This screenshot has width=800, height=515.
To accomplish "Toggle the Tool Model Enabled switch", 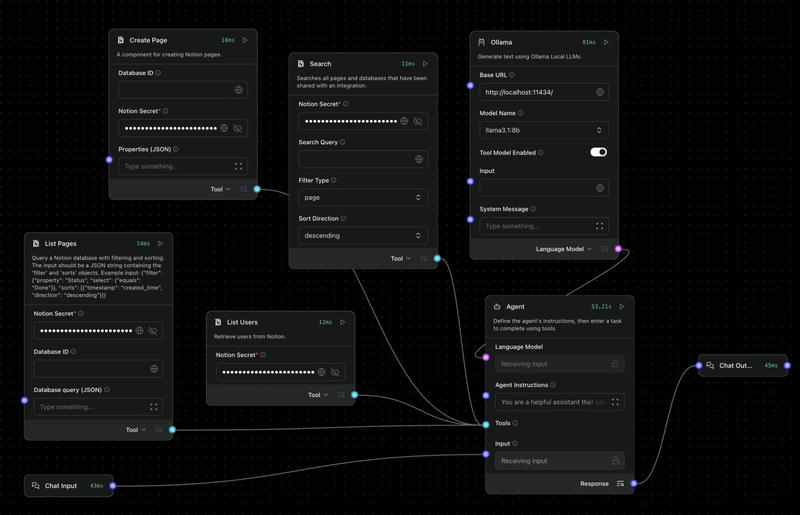I will tap(598, 152).
